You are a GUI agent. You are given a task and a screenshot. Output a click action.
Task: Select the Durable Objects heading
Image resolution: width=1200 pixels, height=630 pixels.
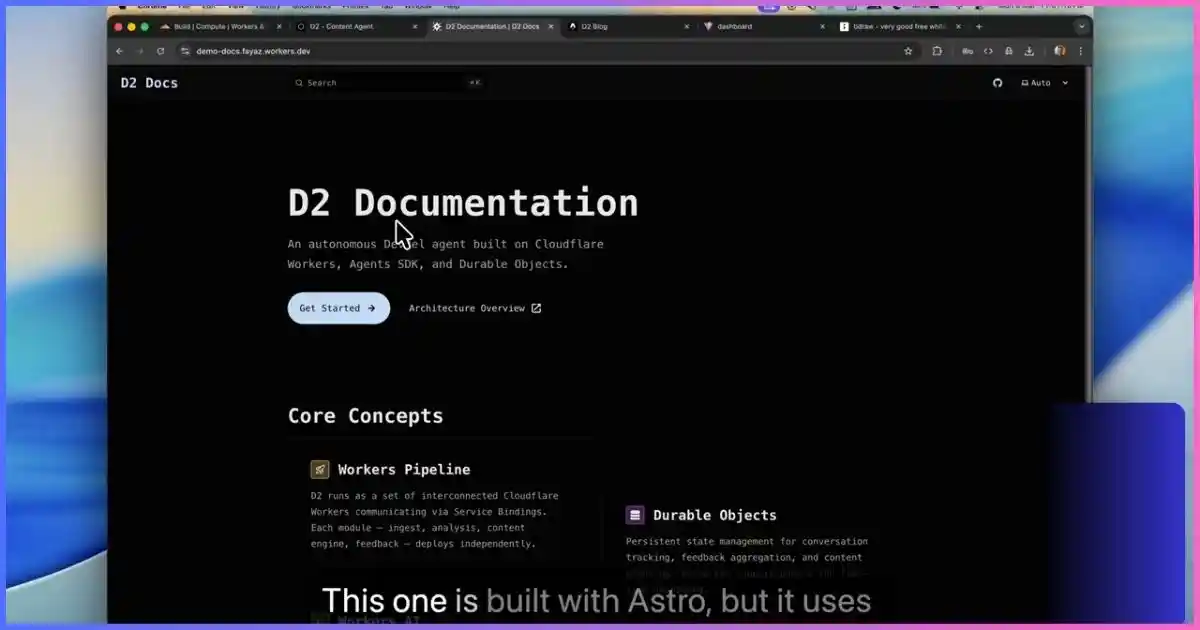715,515
